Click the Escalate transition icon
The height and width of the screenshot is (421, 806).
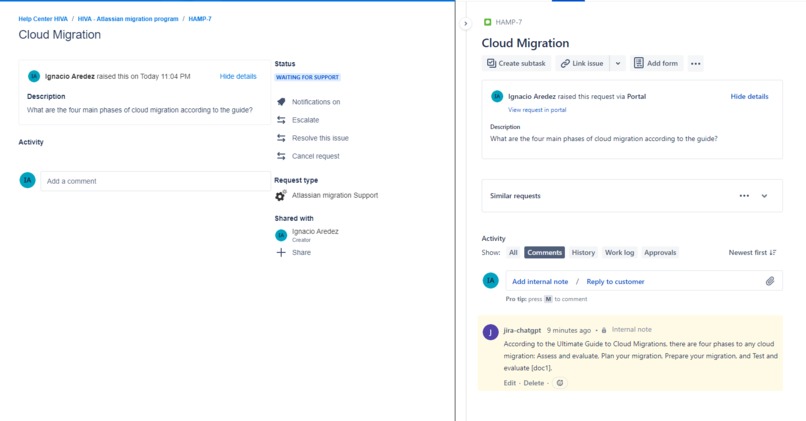281,120
